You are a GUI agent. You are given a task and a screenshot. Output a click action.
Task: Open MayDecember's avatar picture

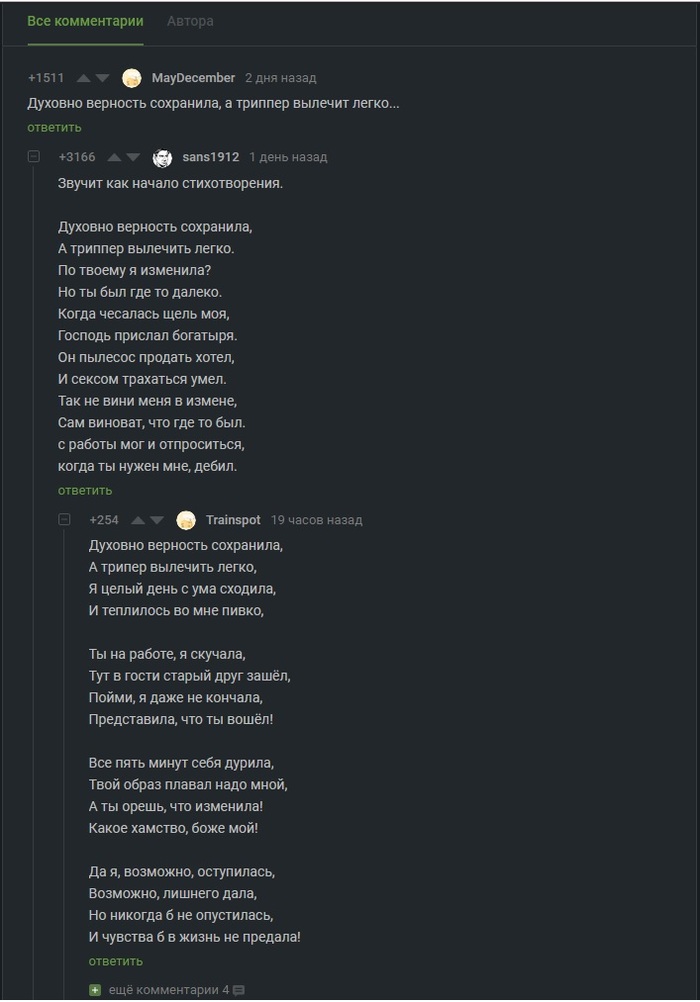pos(131,78)
